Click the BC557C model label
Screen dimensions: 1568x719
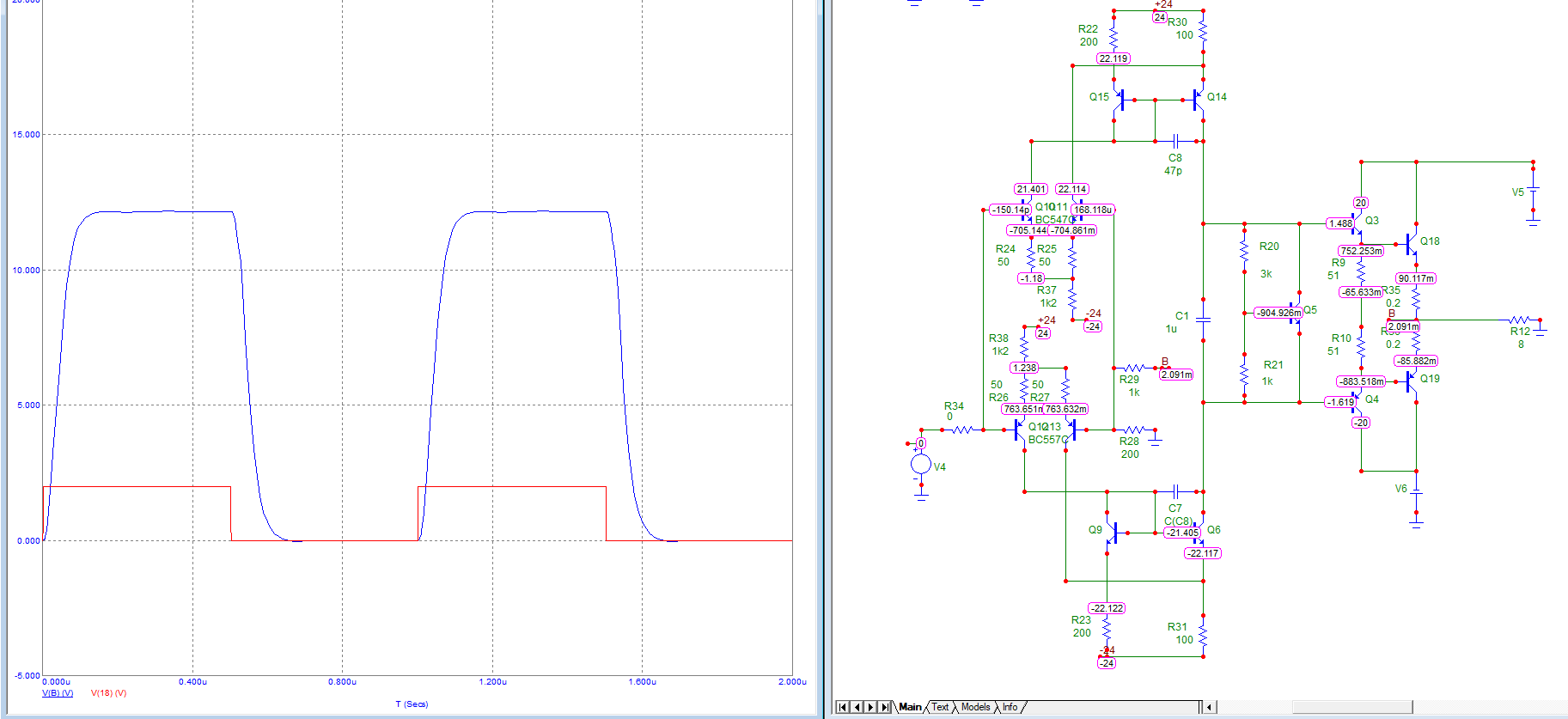point(1048,440)
